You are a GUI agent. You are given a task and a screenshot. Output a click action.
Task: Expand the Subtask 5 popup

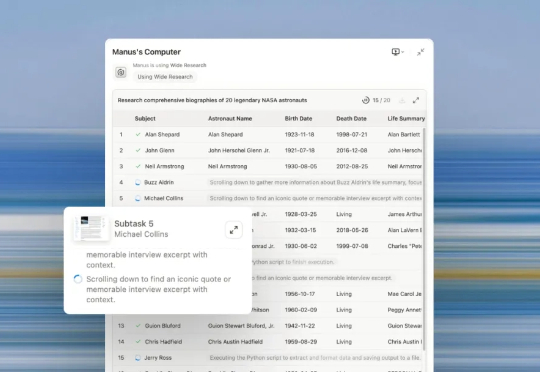(233, 230)
